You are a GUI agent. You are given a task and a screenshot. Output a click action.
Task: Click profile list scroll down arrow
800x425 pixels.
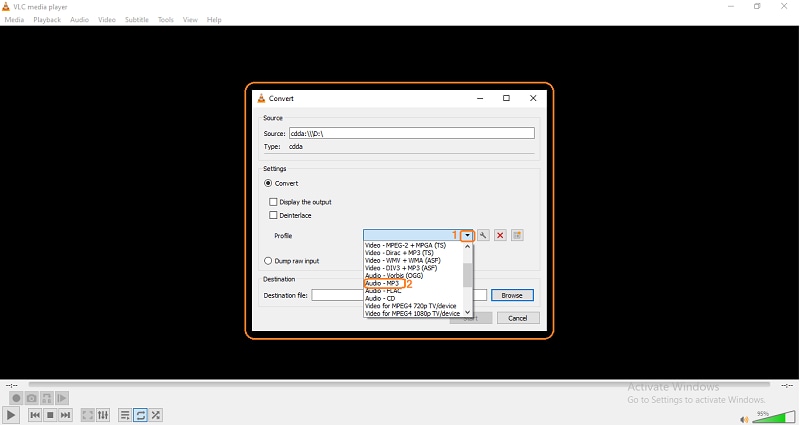(467, 313)
